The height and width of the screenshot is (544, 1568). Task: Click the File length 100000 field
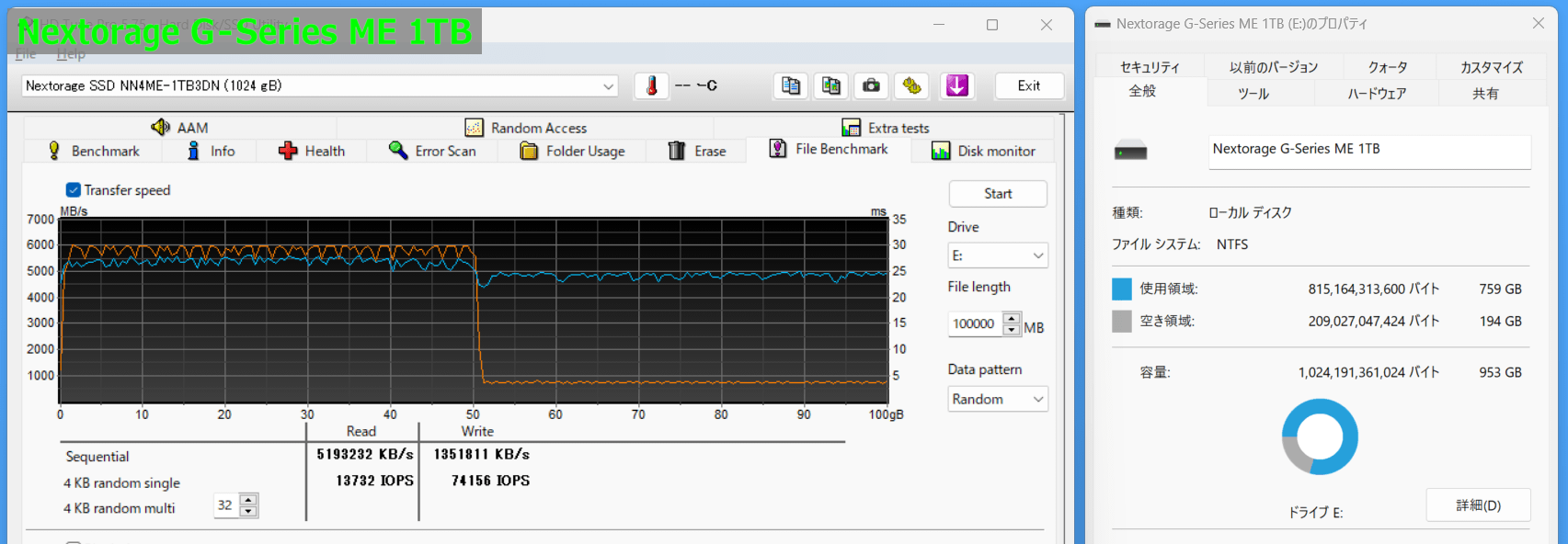(976, 323)
